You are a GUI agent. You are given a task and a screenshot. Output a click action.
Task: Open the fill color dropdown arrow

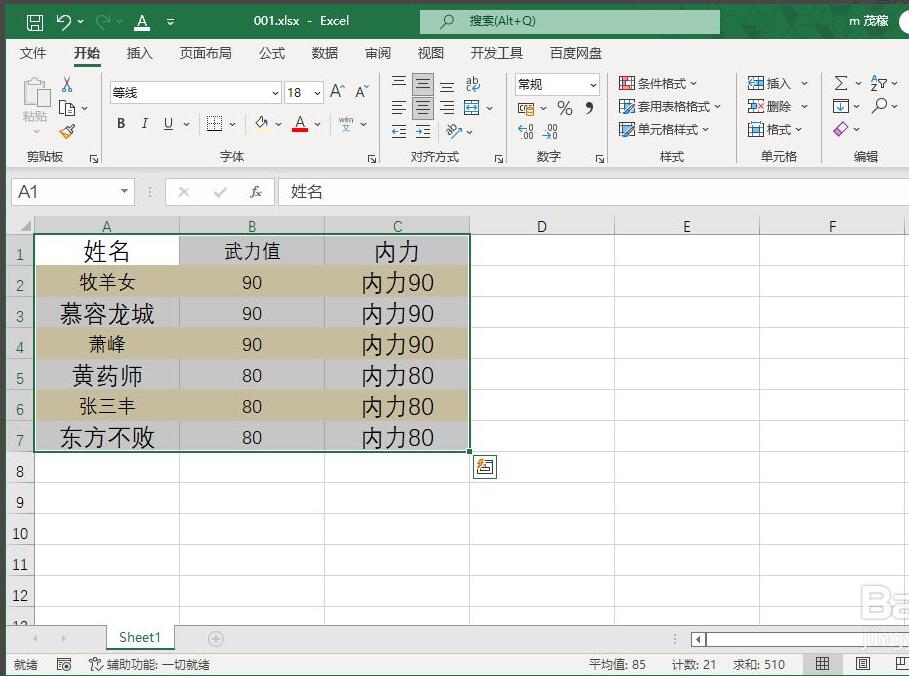point(276,123)
